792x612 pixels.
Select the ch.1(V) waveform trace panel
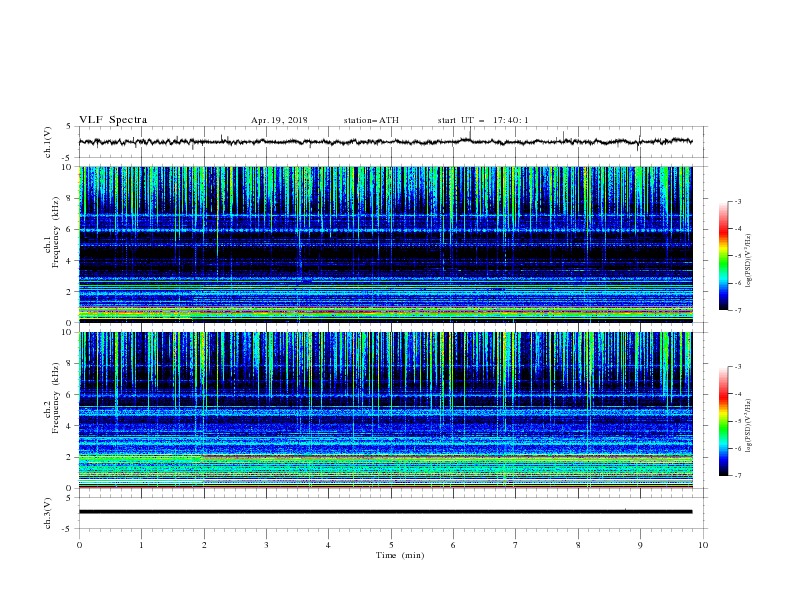tap(393, 142)
